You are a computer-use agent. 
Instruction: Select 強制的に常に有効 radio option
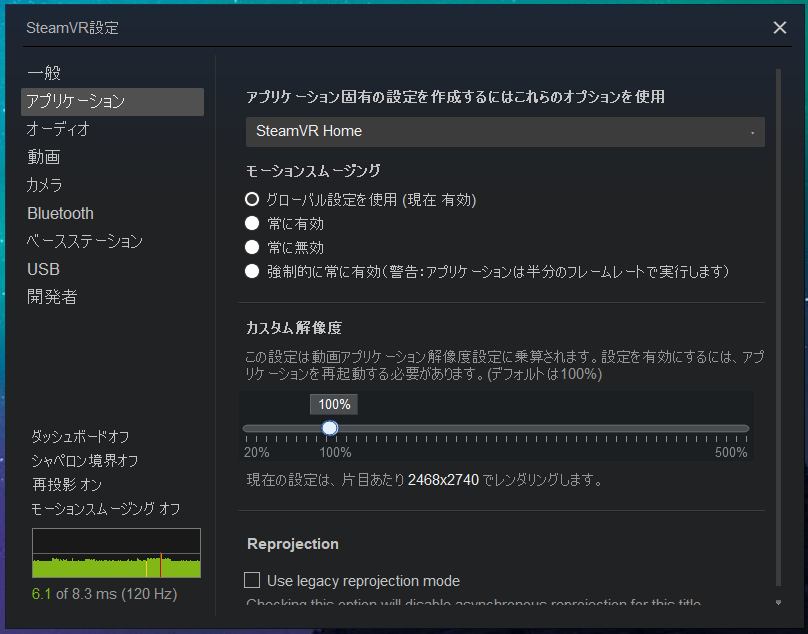[x=252, y=271]
